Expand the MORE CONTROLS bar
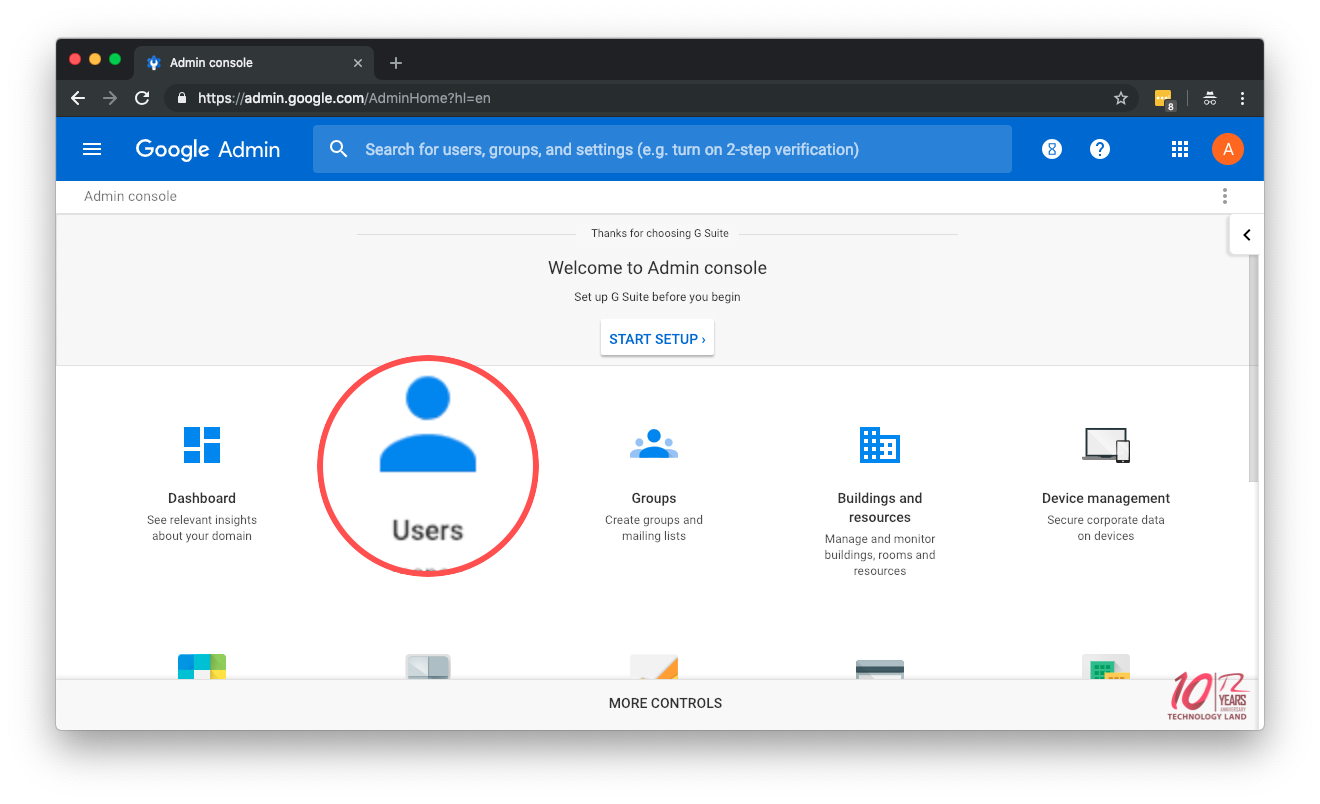Viewport: 1320px width, 804px height. tap(665, 703)
